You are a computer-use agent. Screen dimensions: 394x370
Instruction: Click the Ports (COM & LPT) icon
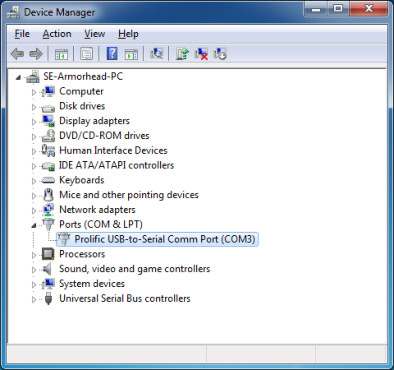[x=48, y=224]
